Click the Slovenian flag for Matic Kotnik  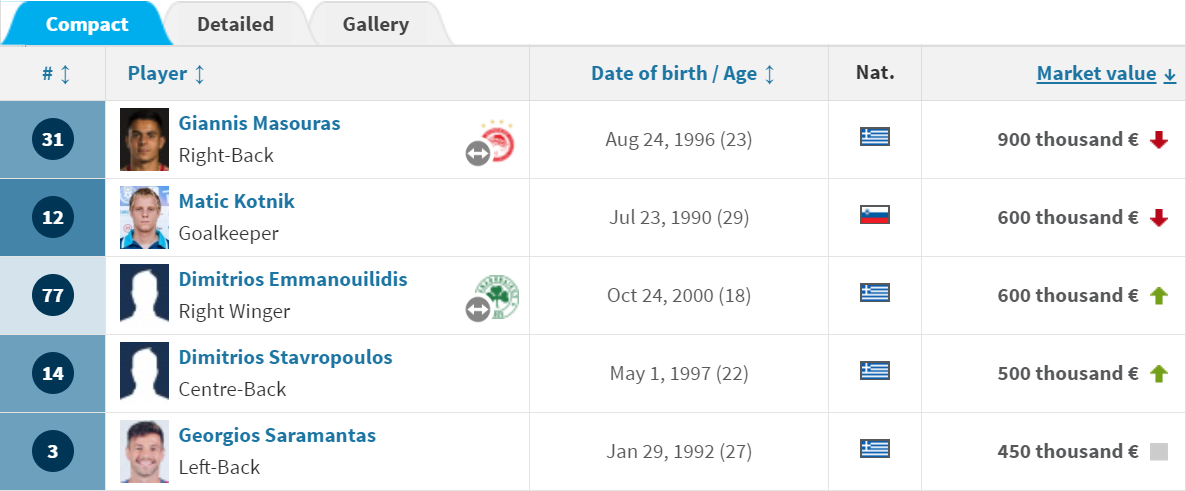pos(874,215)
